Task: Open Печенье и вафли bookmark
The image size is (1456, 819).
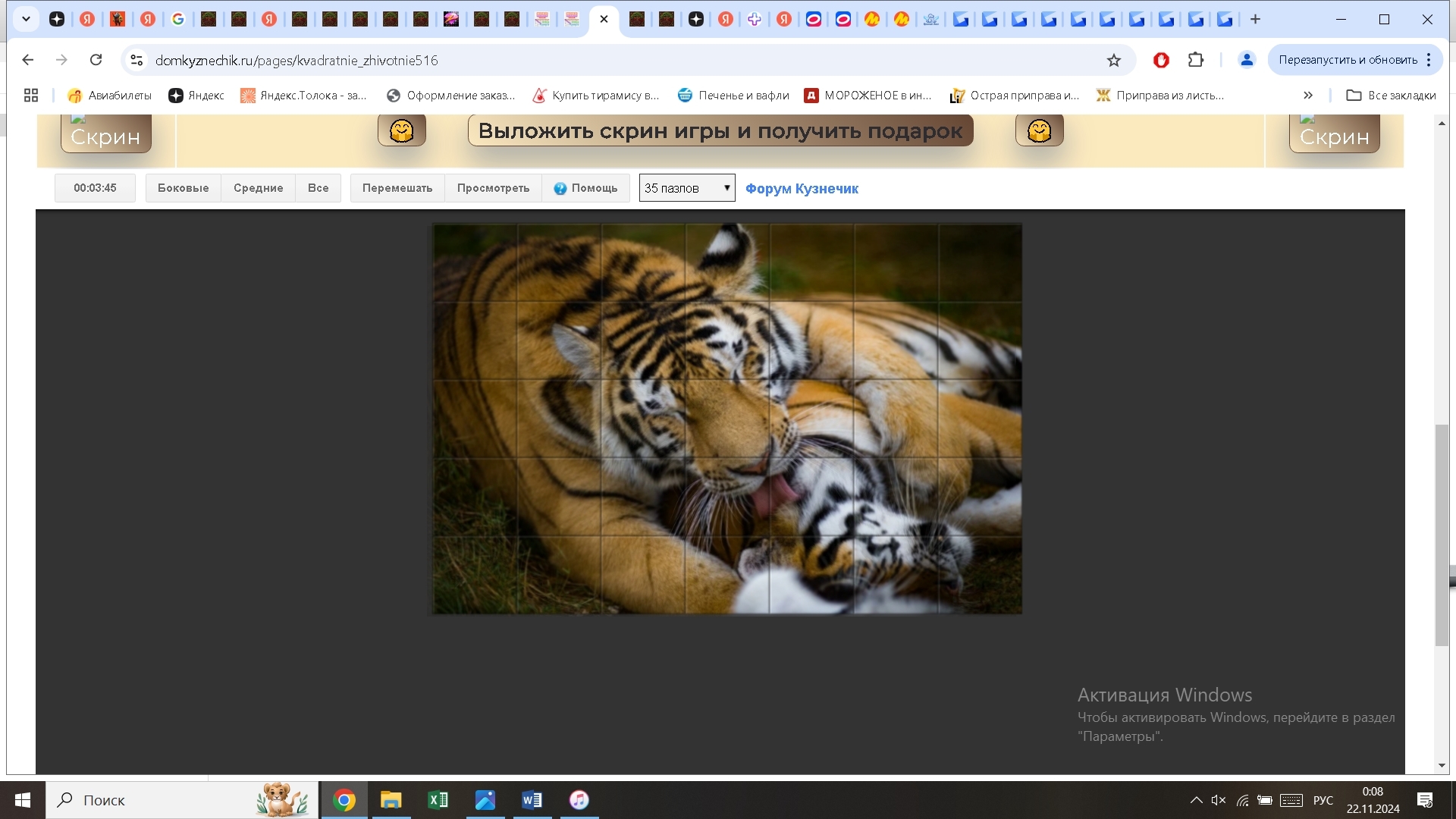Action: [733, 95]
